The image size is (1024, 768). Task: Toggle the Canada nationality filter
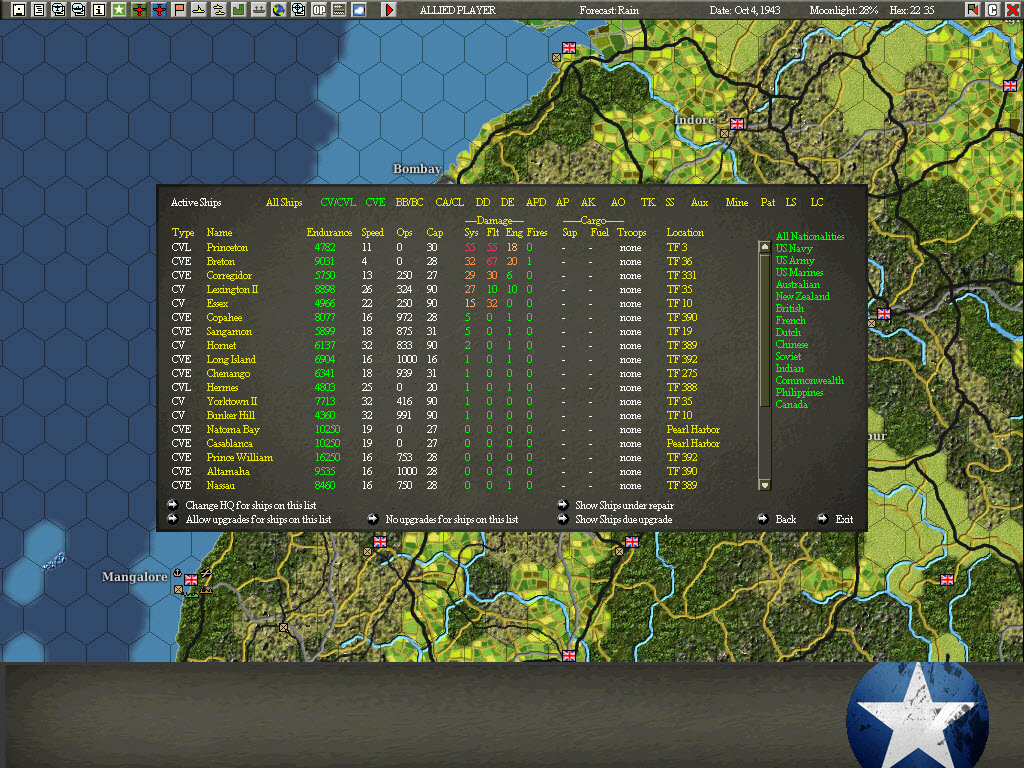pos(792,405)
